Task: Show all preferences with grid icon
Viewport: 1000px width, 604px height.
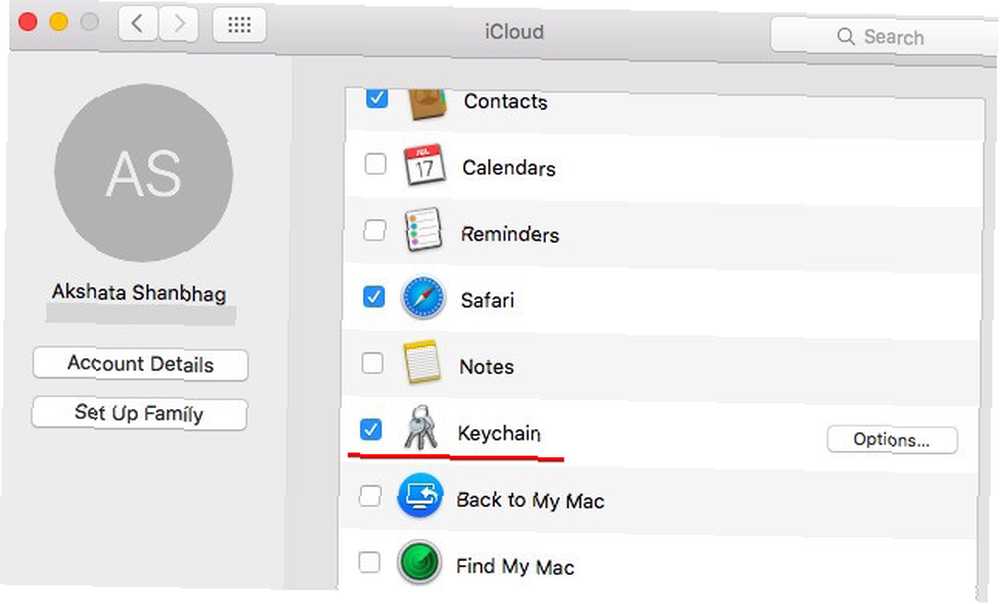Action: [239, 25]
